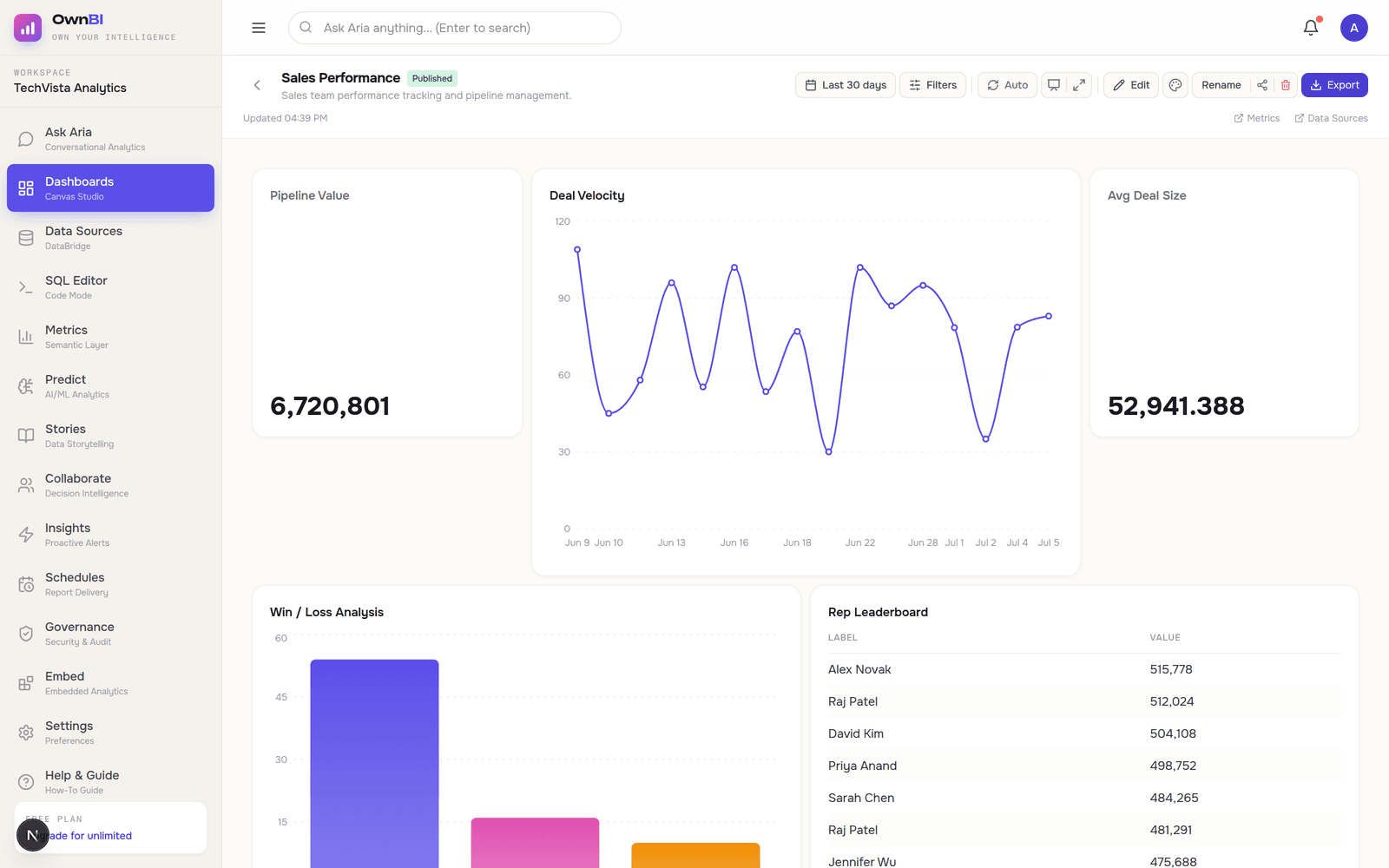Click the share dashboard icon

click(x=1262, y=85)
